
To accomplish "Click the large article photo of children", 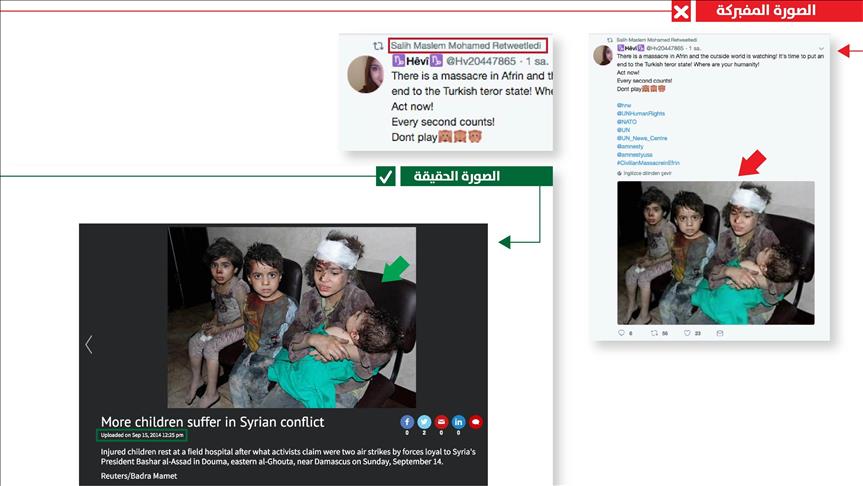I will 291,317.
